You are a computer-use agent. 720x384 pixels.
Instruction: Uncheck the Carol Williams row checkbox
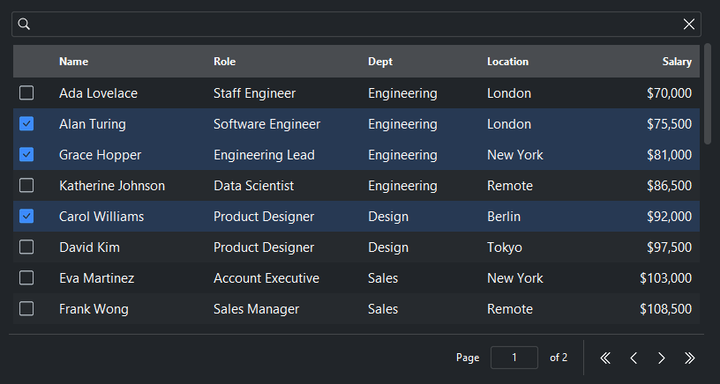point(27,216)
